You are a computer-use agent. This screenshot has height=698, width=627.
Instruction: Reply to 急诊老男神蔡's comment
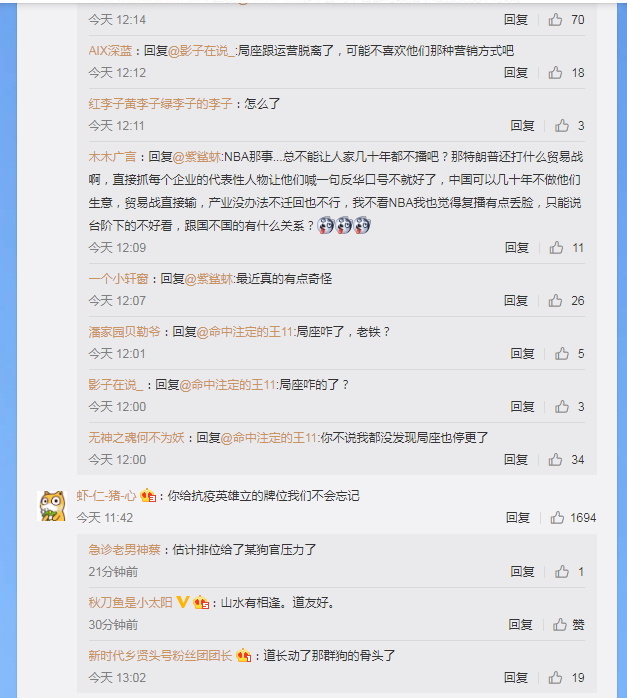tap(522, 571)
